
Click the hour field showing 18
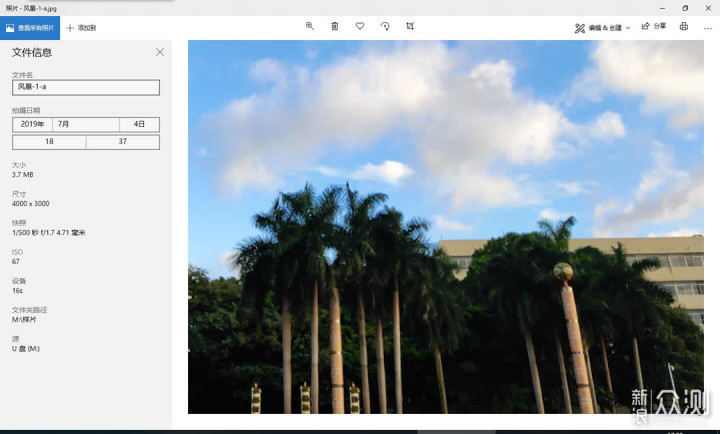49,141
